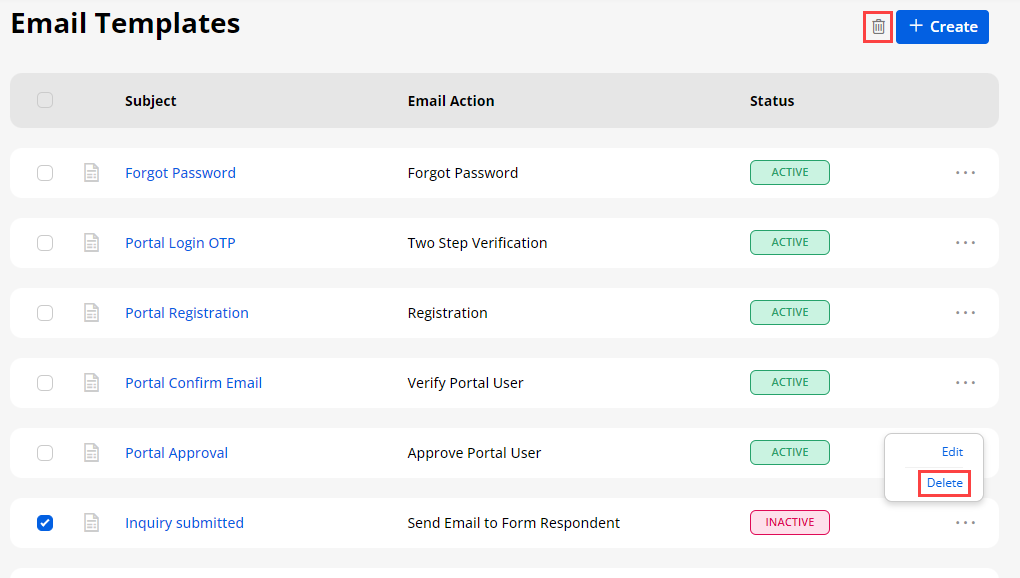Check the Forgot Password row checkbox
The width and height of the screenshot is (1020, 578).
(x=45, y=173)
